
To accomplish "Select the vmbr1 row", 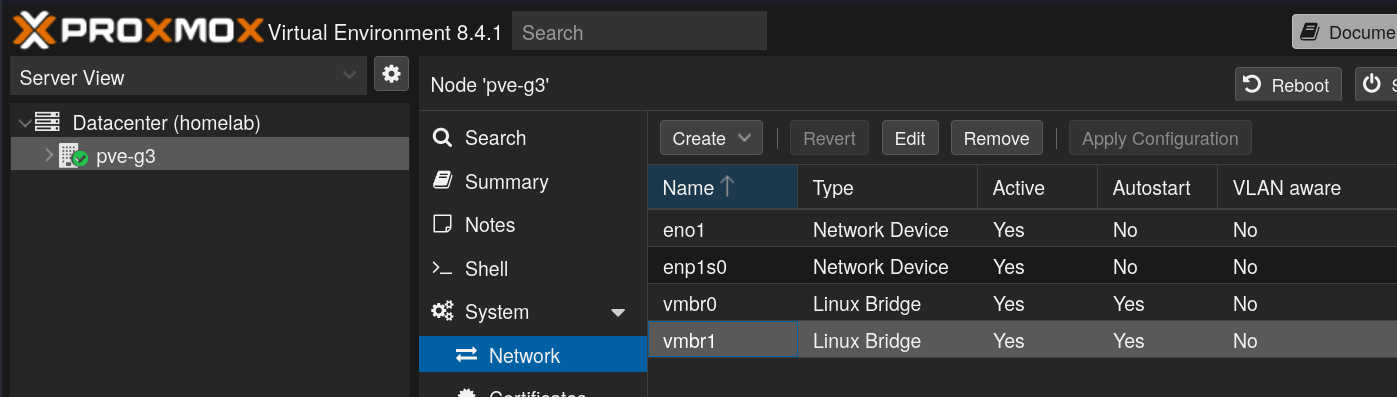I will pos(1022,340).
